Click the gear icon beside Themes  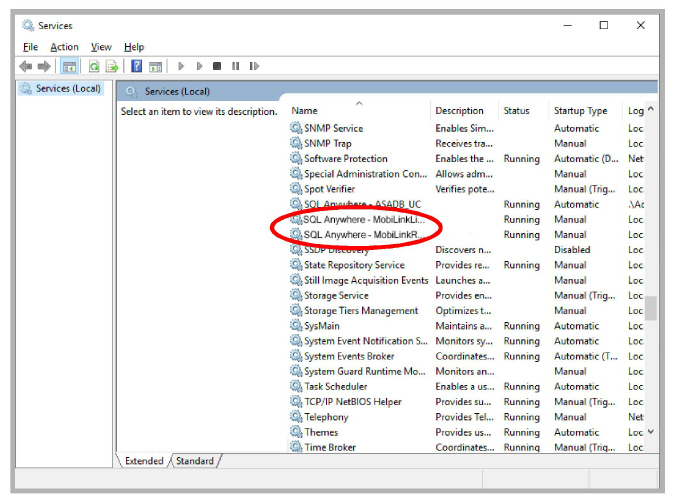[x=296, y=432]
